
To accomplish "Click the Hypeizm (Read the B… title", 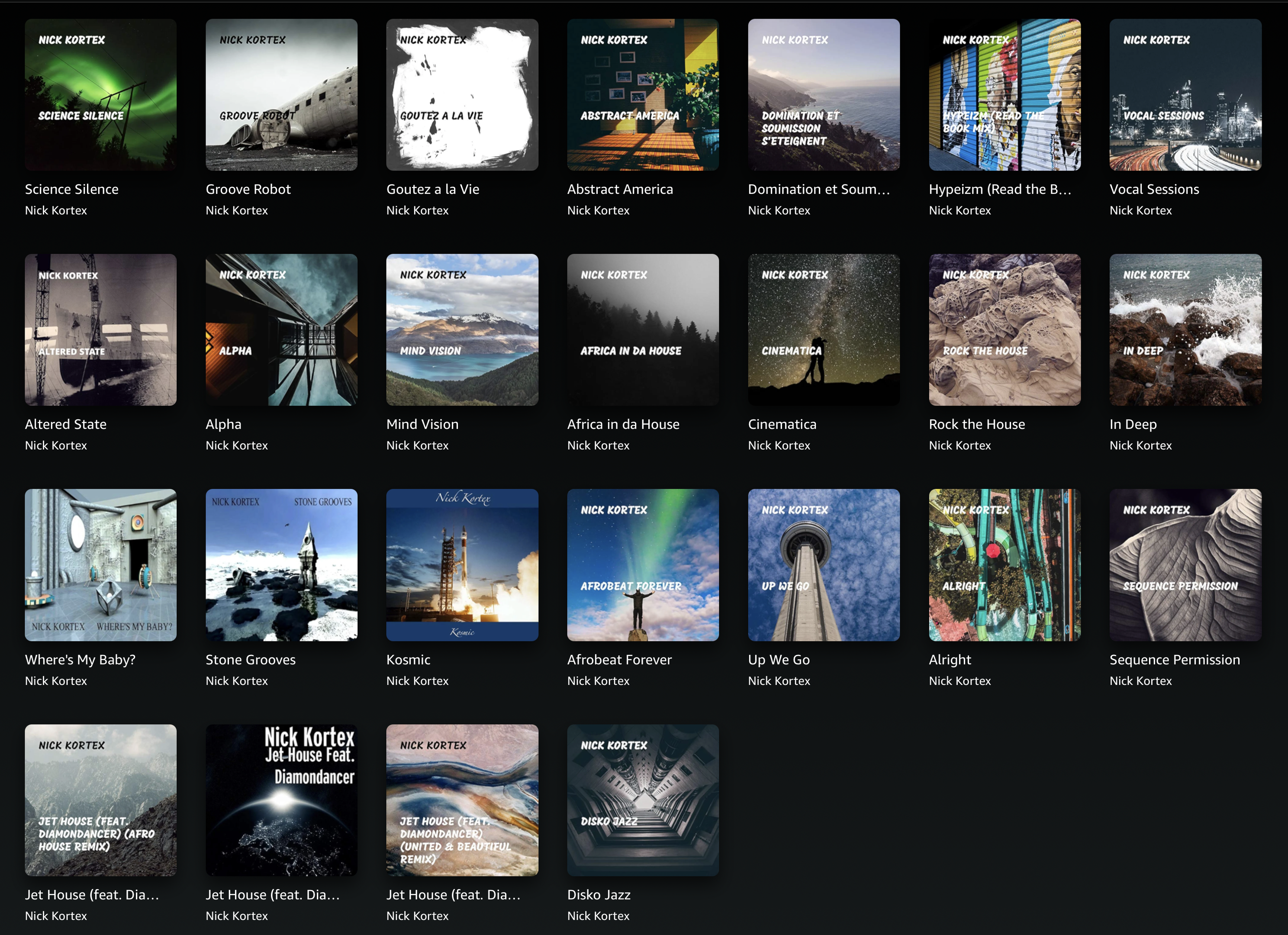I will tap(999, 189).
